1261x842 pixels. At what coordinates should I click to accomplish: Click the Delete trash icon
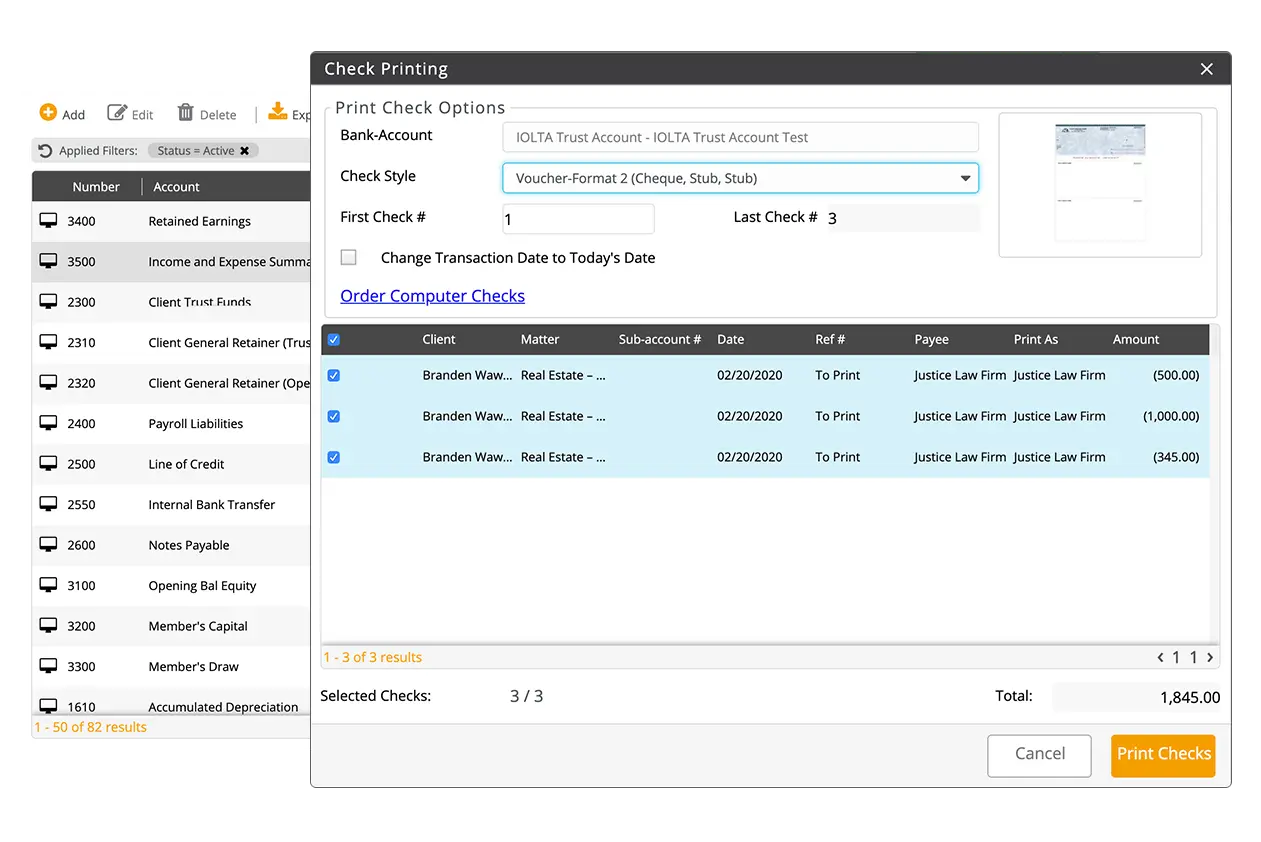pos(186,113)
